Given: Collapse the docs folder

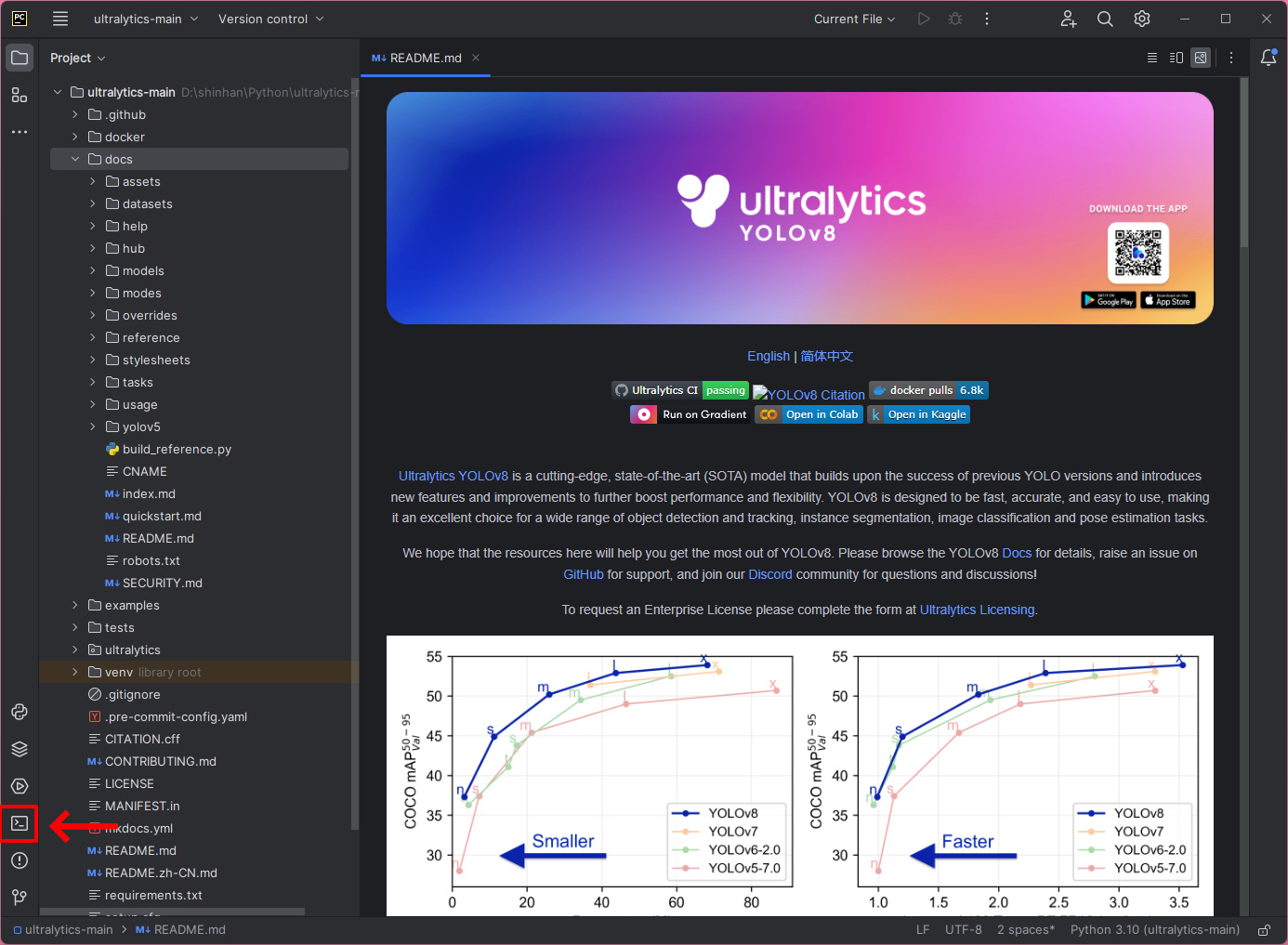Looking at the screenshot, I should coord(75,159).
